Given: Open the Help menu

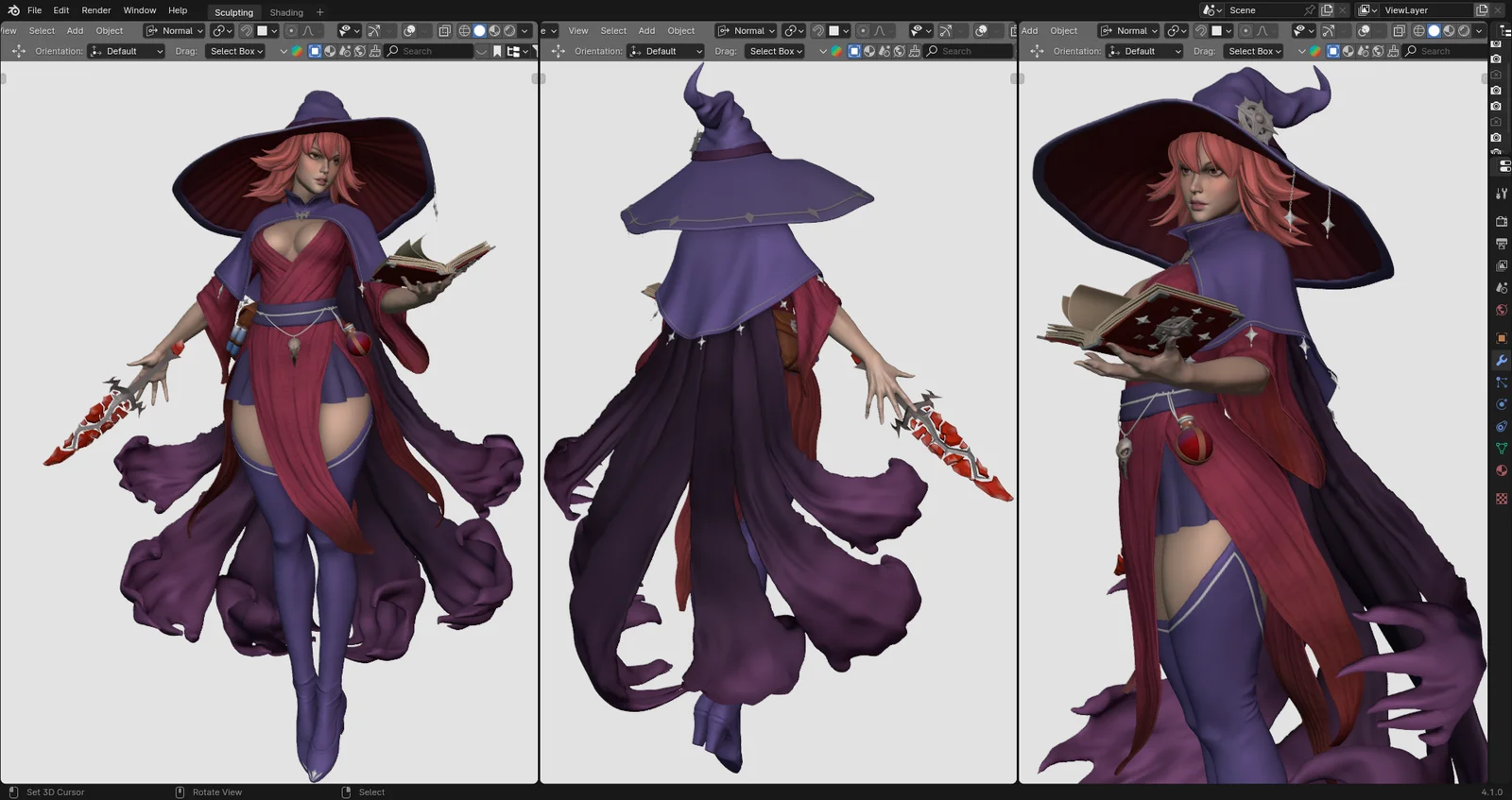Looking at the screenshot, I should (178, 10).
